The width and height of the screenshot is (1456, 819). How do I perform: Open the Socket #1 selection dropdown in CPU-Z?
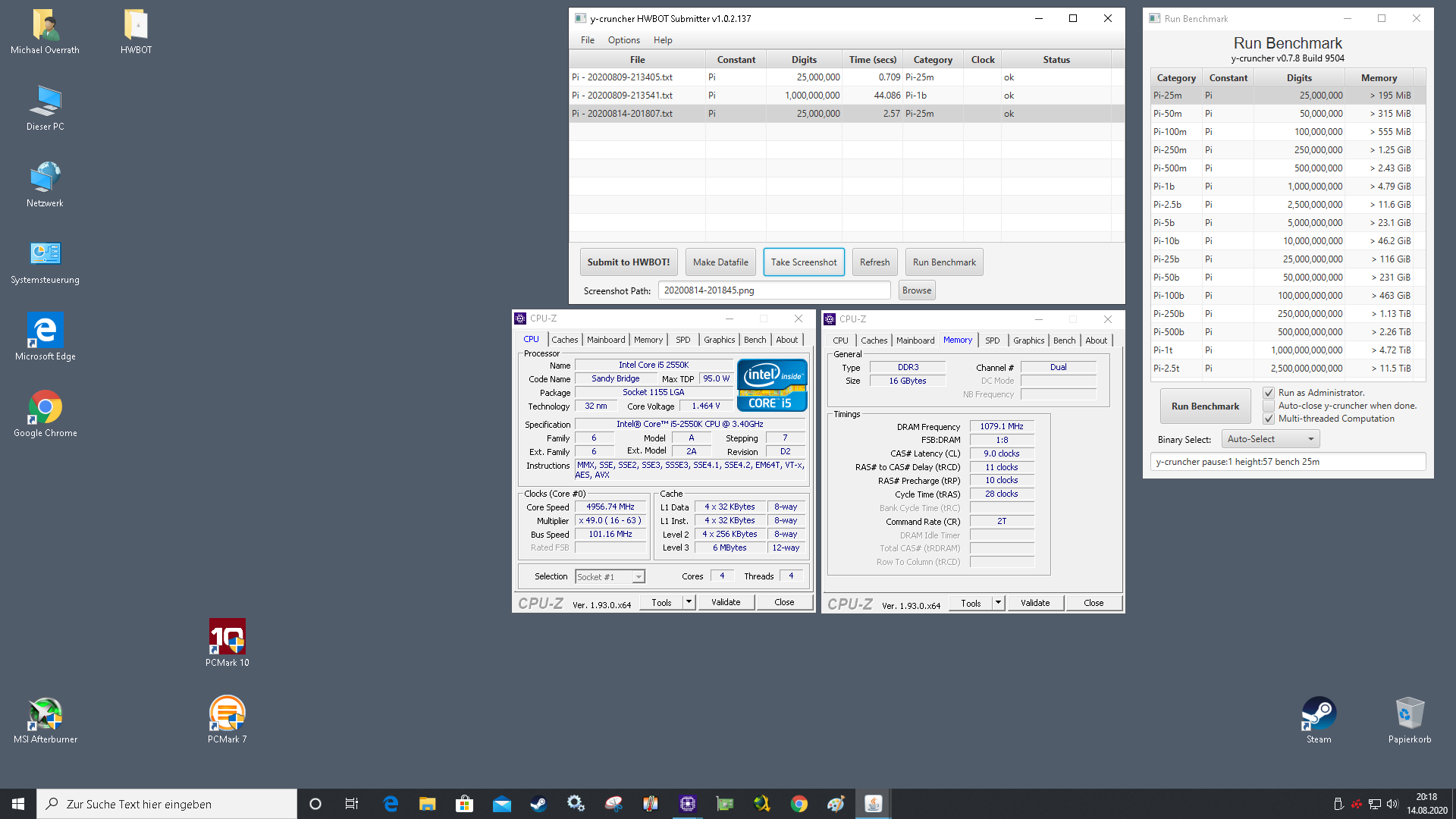pos(610,577)
